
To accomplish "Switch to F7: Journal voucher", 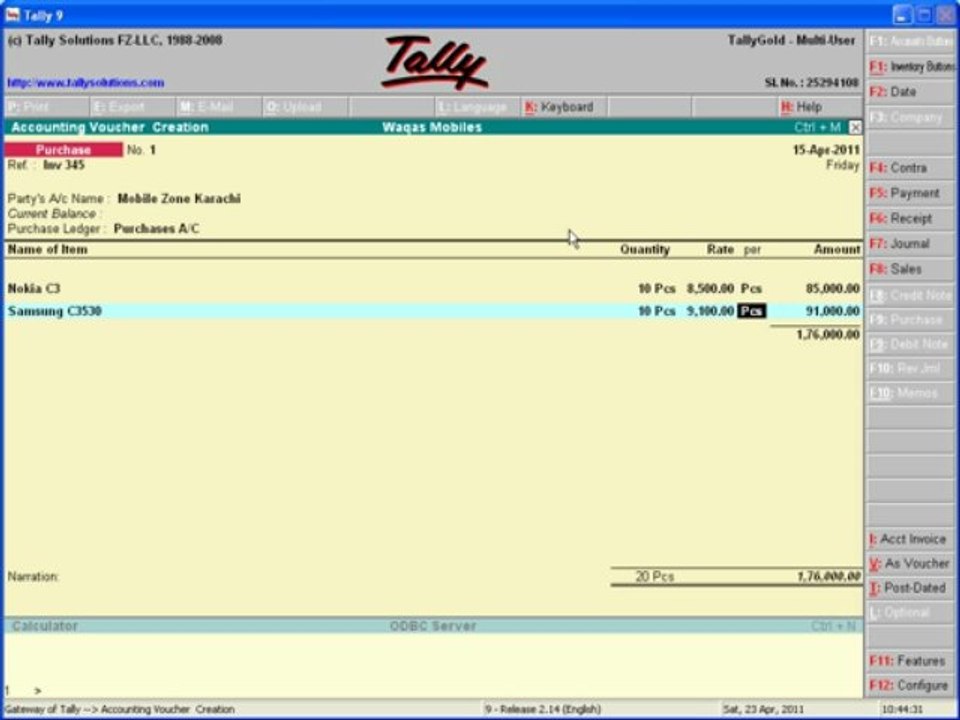I will (910, 244).
